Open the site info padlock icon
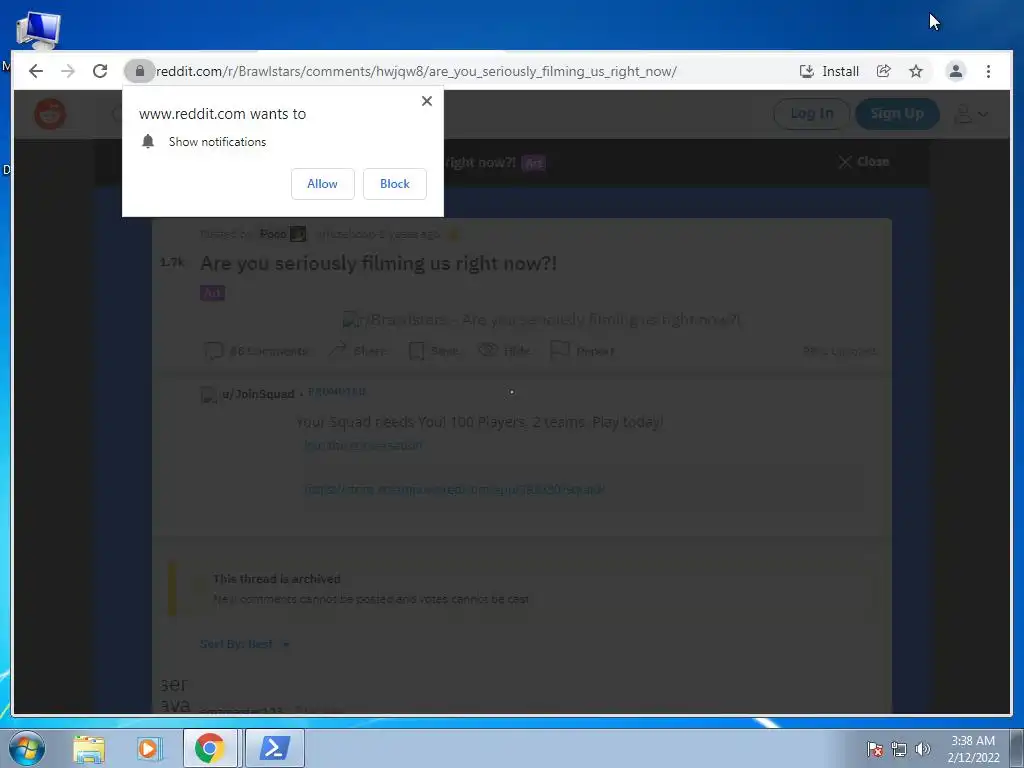The width and height of the screenshot is (1024, 768). point(139,71)
